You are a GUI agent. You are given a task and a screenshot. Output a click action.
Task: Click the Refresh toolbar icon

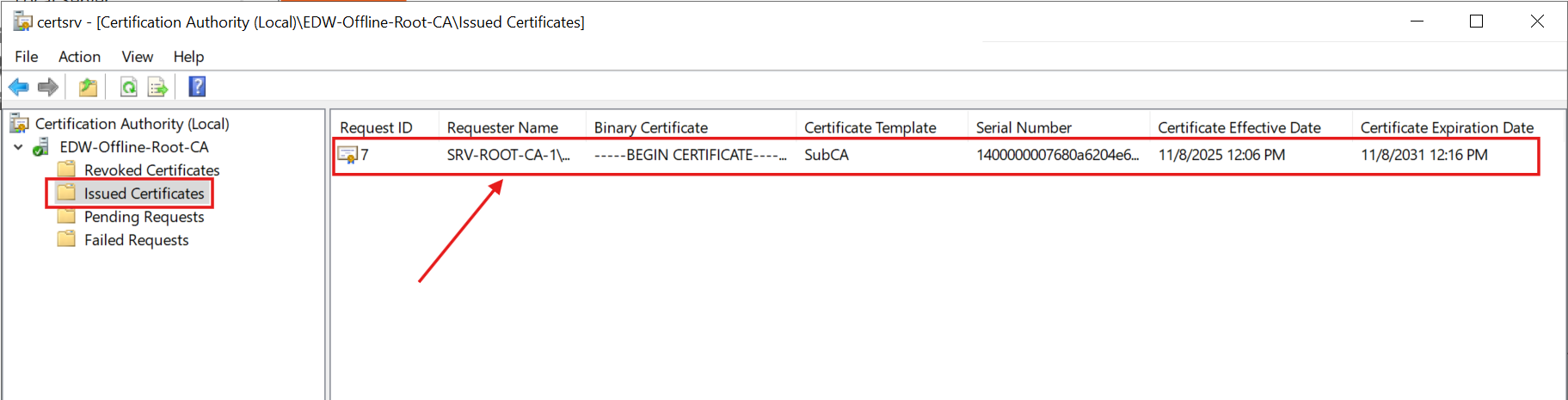(129, 87)
